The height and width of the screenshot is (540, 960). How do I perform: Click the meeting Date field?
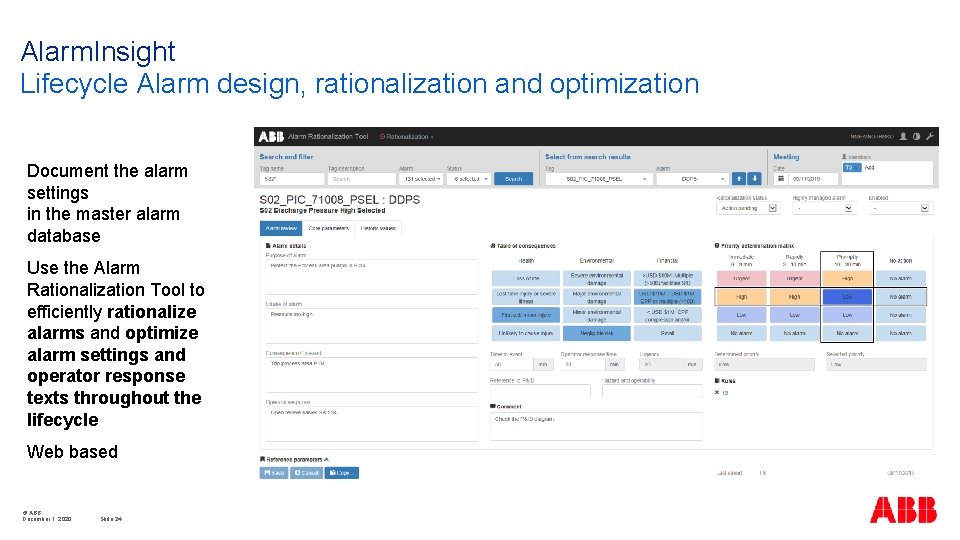click(813, 179)
